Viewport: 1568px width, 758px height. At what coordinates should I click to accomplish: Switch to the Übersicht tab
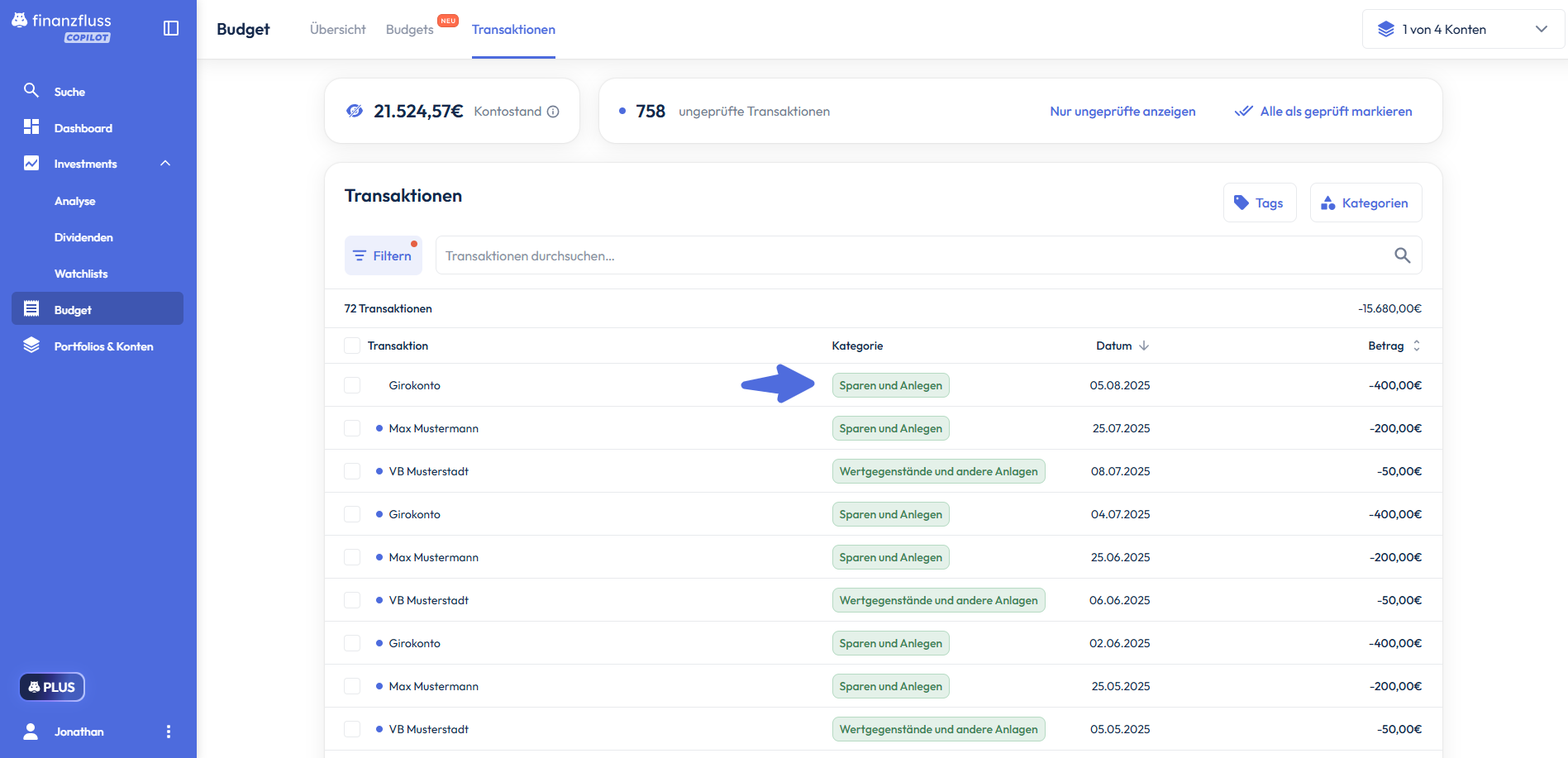337,30
